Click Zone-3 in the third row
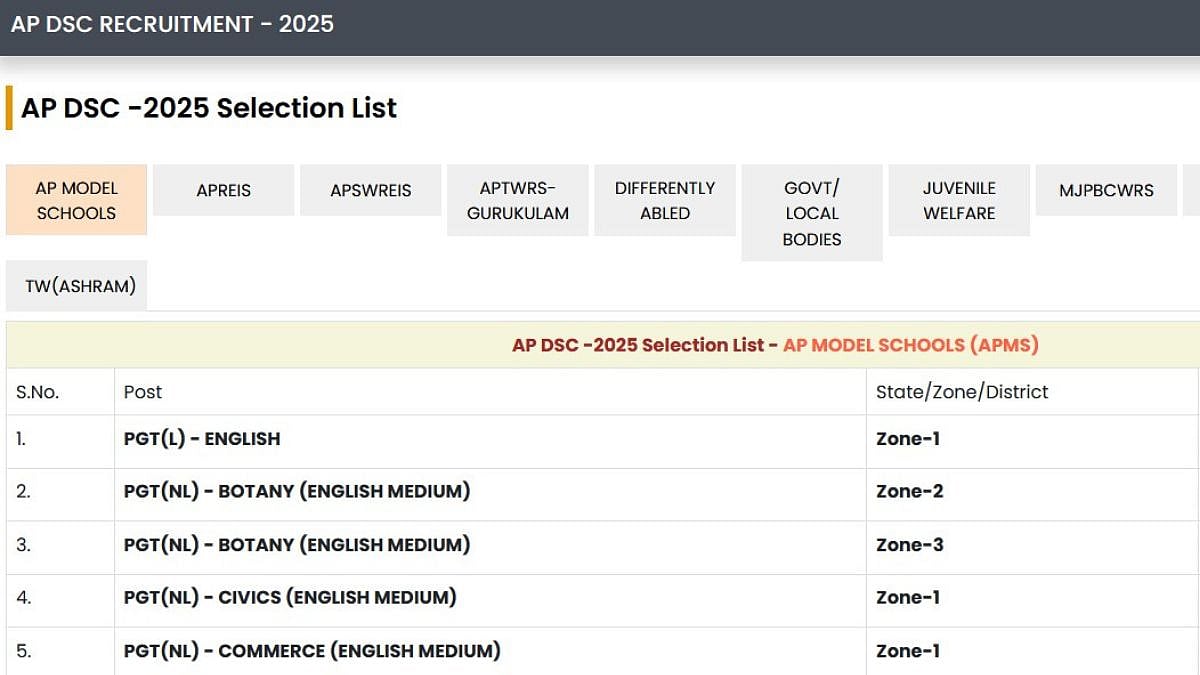The height and width of the screenshot is (675, 1200). click(x=909, y=545)
